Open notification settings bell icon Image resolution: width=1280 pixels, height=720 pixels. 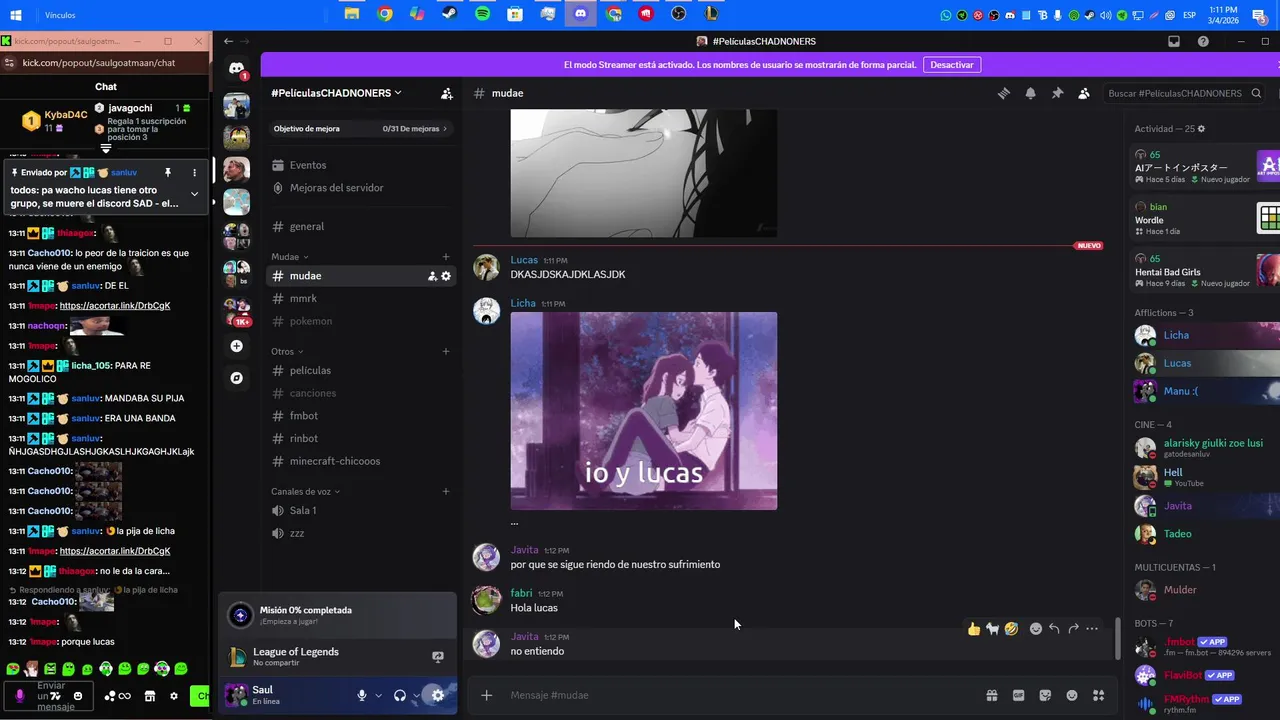click(x=1030, y=93)
